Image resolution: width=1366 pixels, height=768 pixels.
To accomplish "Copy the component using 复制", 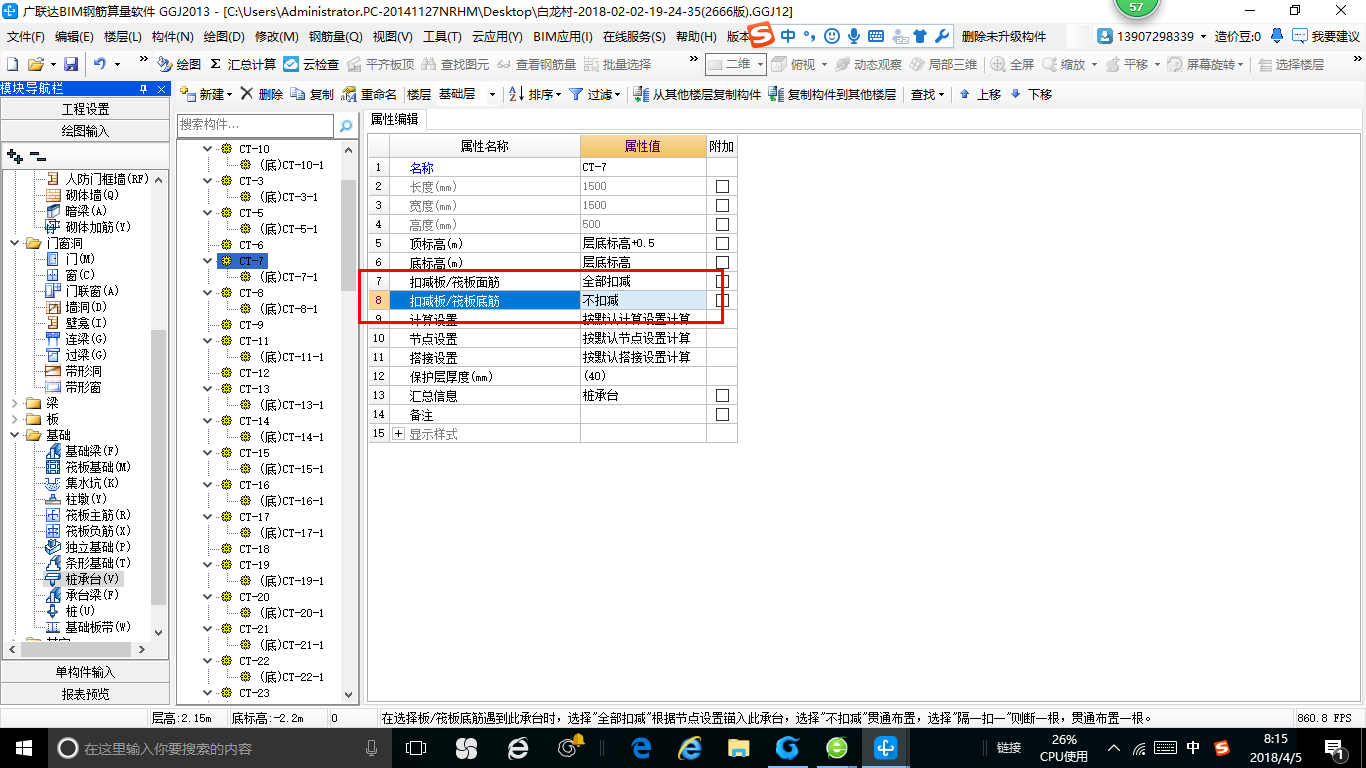I will (312, 94).
